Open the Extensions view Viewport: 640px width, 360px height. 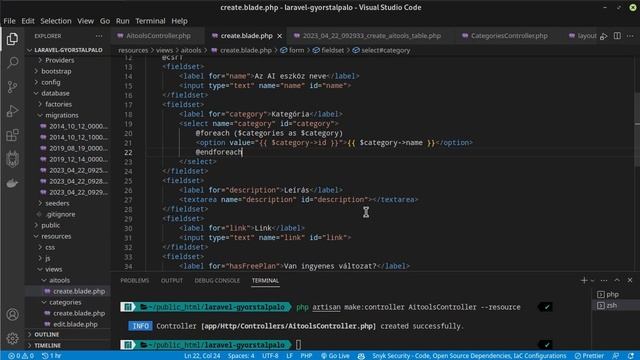12,135
